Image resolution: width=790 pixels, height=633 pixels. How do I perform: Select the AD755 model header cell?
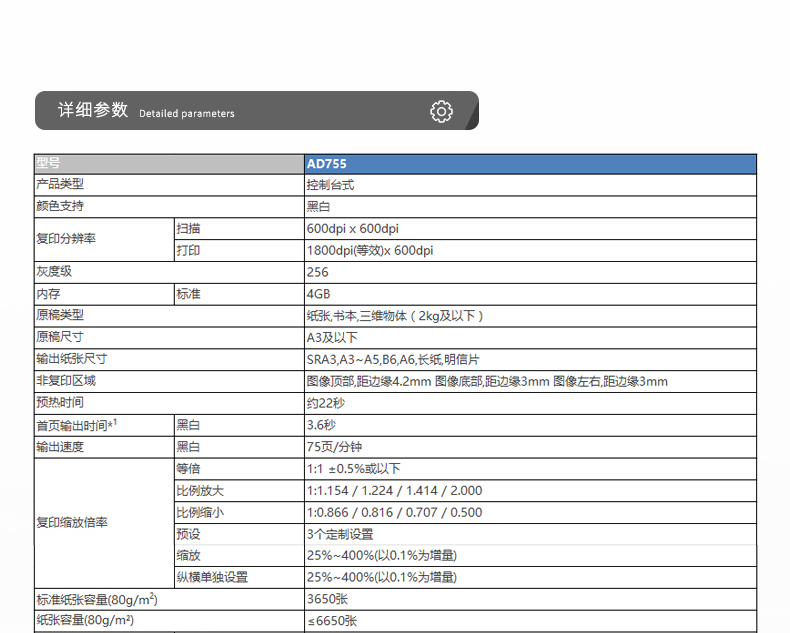[327, 164]
